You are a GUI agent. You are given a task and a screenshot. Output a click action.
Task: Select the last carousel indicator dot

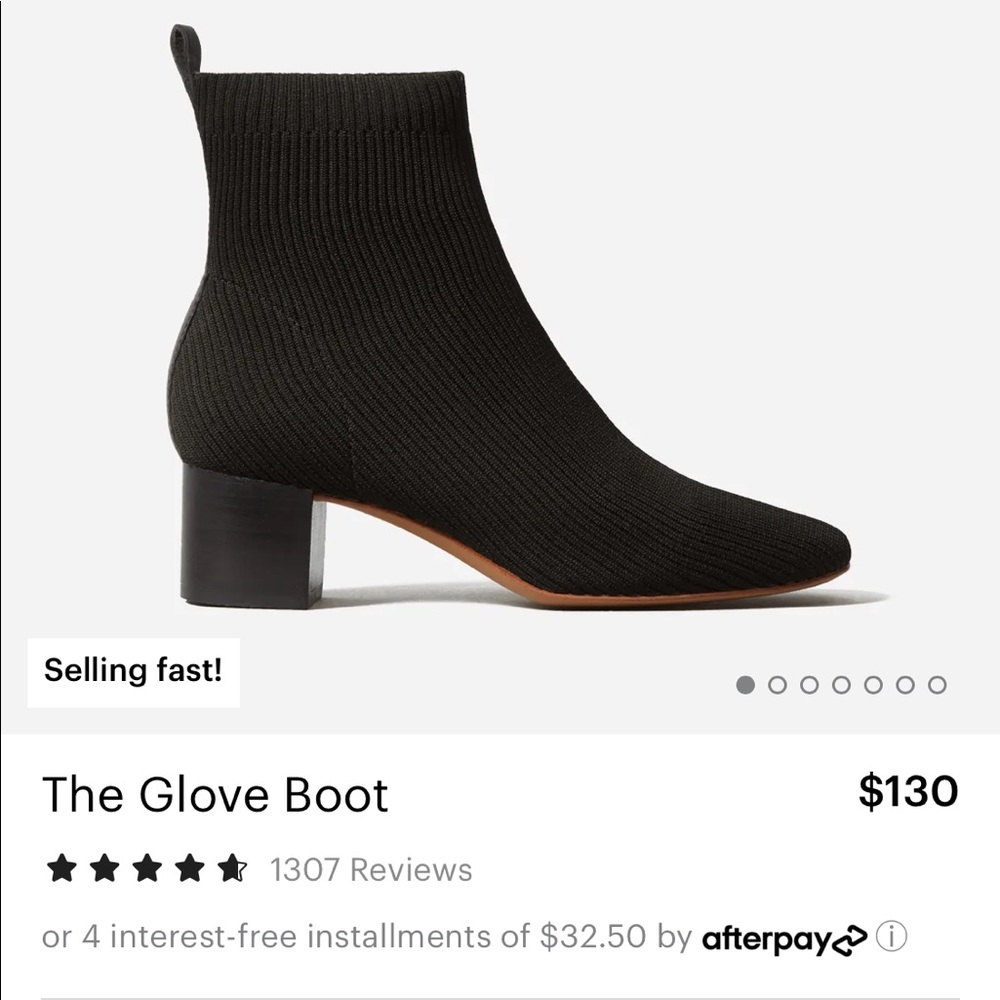pos(937,682)
